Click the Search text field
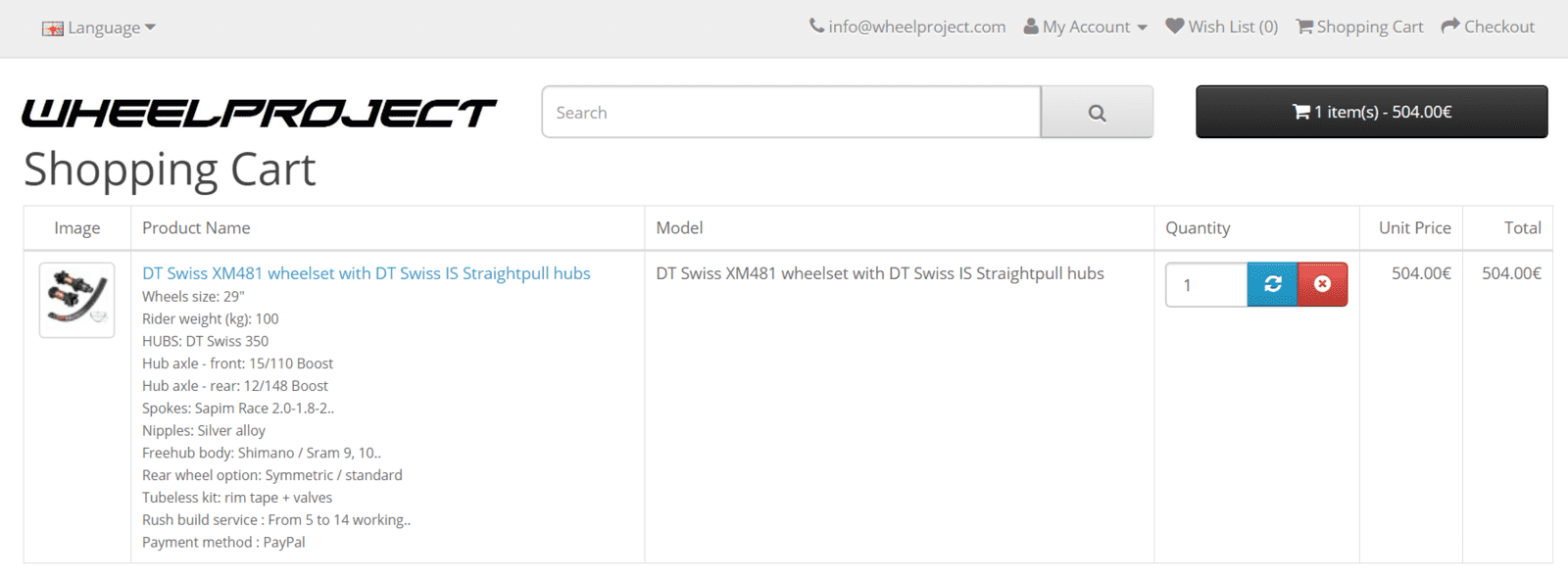 pyautogui.click(x=791, y=113)
